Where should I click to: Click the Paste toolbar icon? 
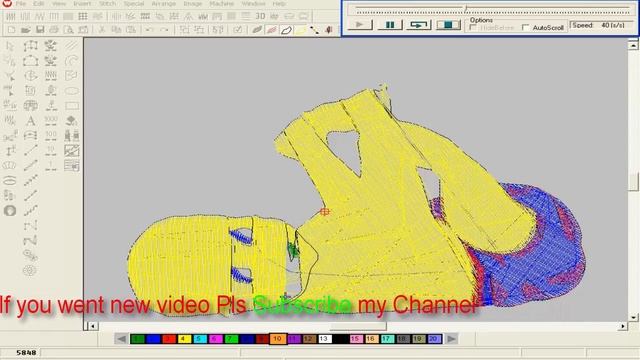[x=131, y=30]
